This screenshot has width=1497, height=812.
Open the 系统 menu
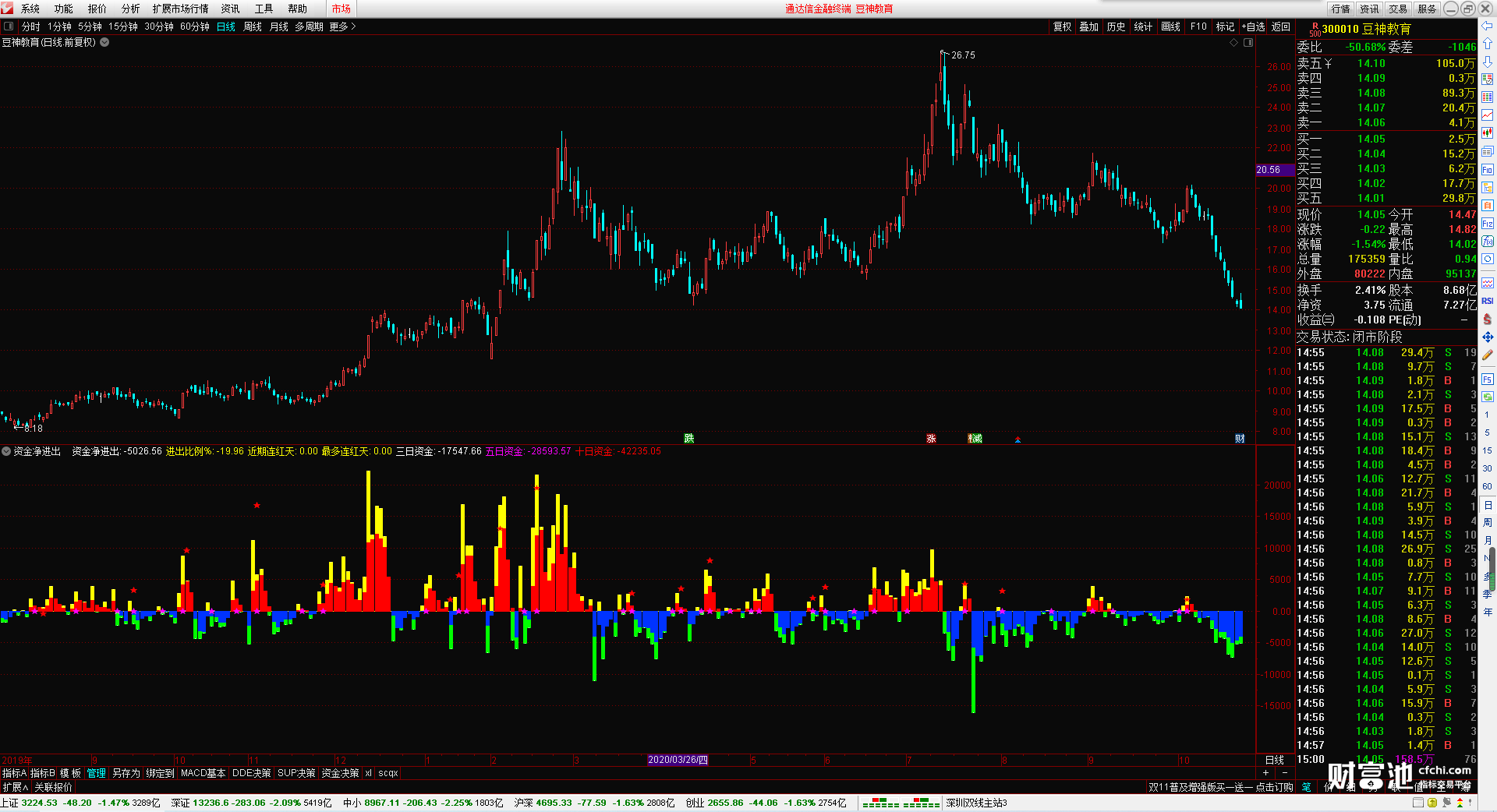tap(30, 9)
